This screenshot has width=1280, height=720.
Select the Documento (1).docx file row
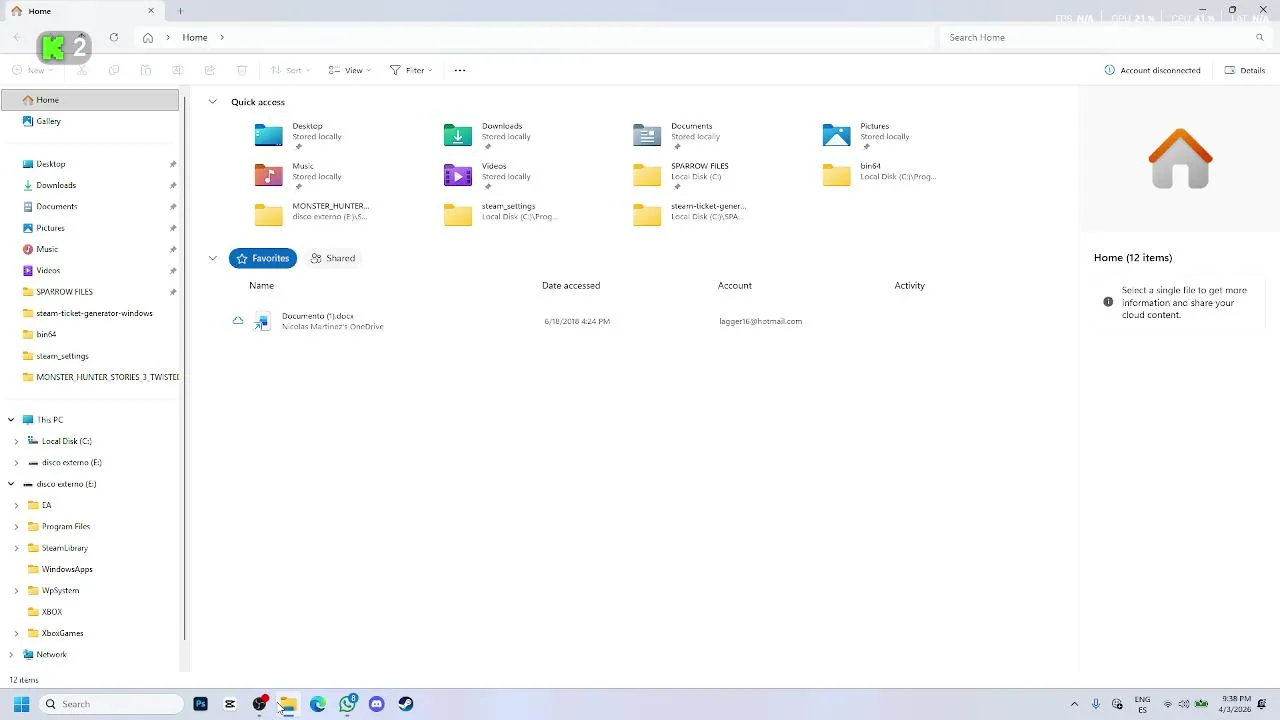(640, 321)
